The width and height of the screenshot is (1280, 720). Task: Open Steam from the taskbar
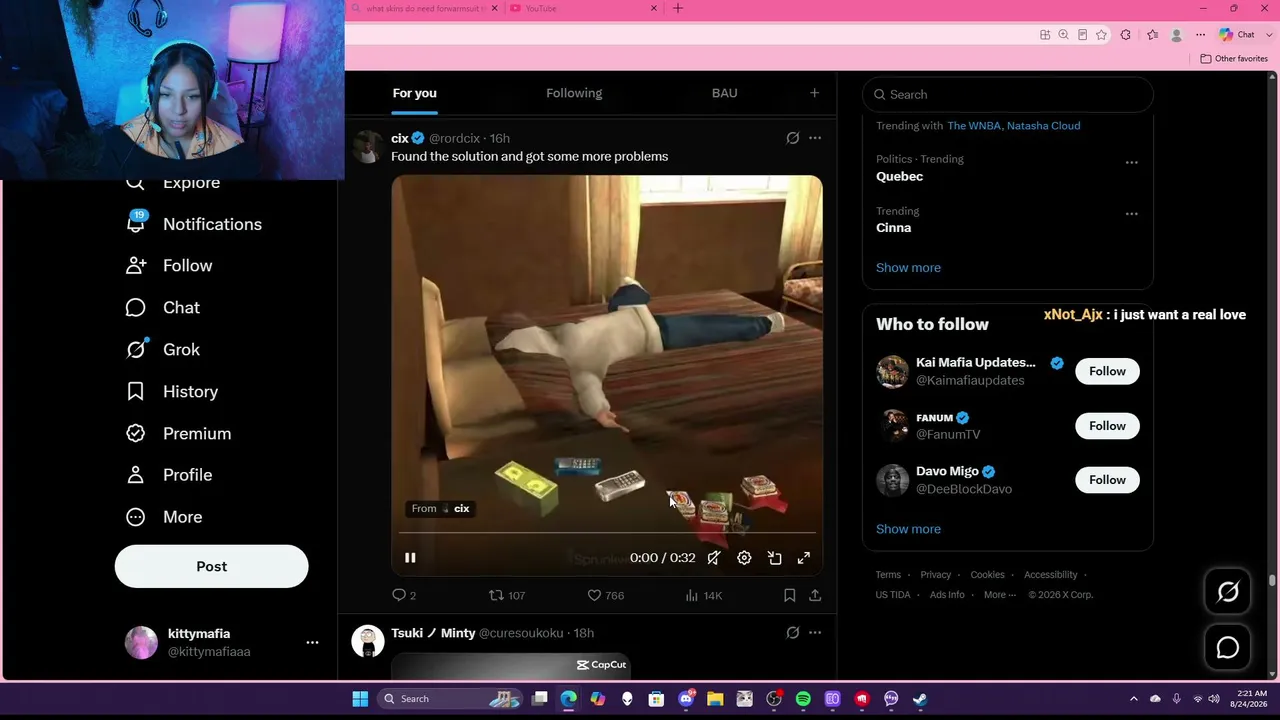click(x=920, y=699)
